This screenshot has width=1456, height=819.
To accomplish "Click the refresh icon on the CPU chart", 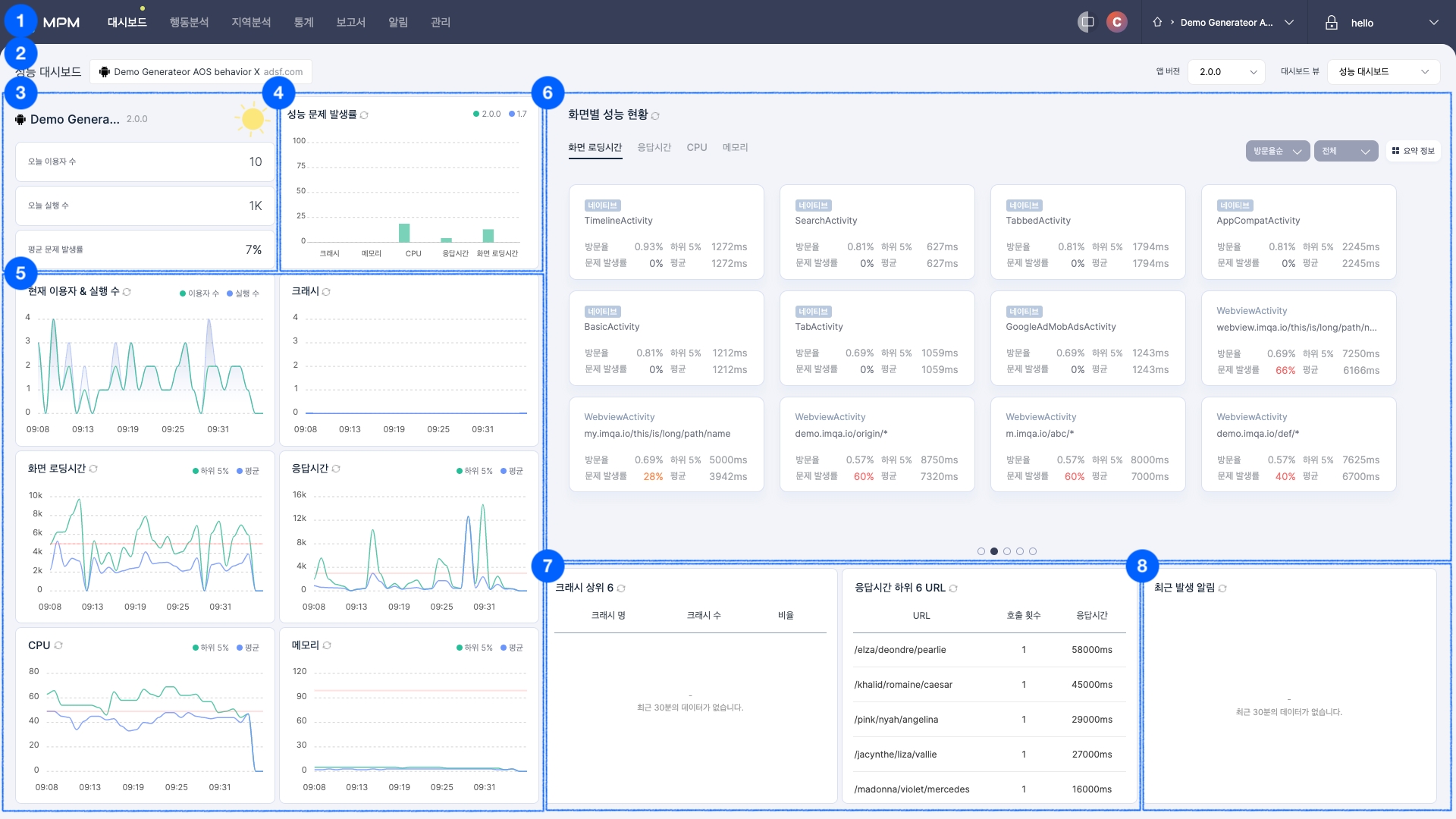I will pos(58,645).
